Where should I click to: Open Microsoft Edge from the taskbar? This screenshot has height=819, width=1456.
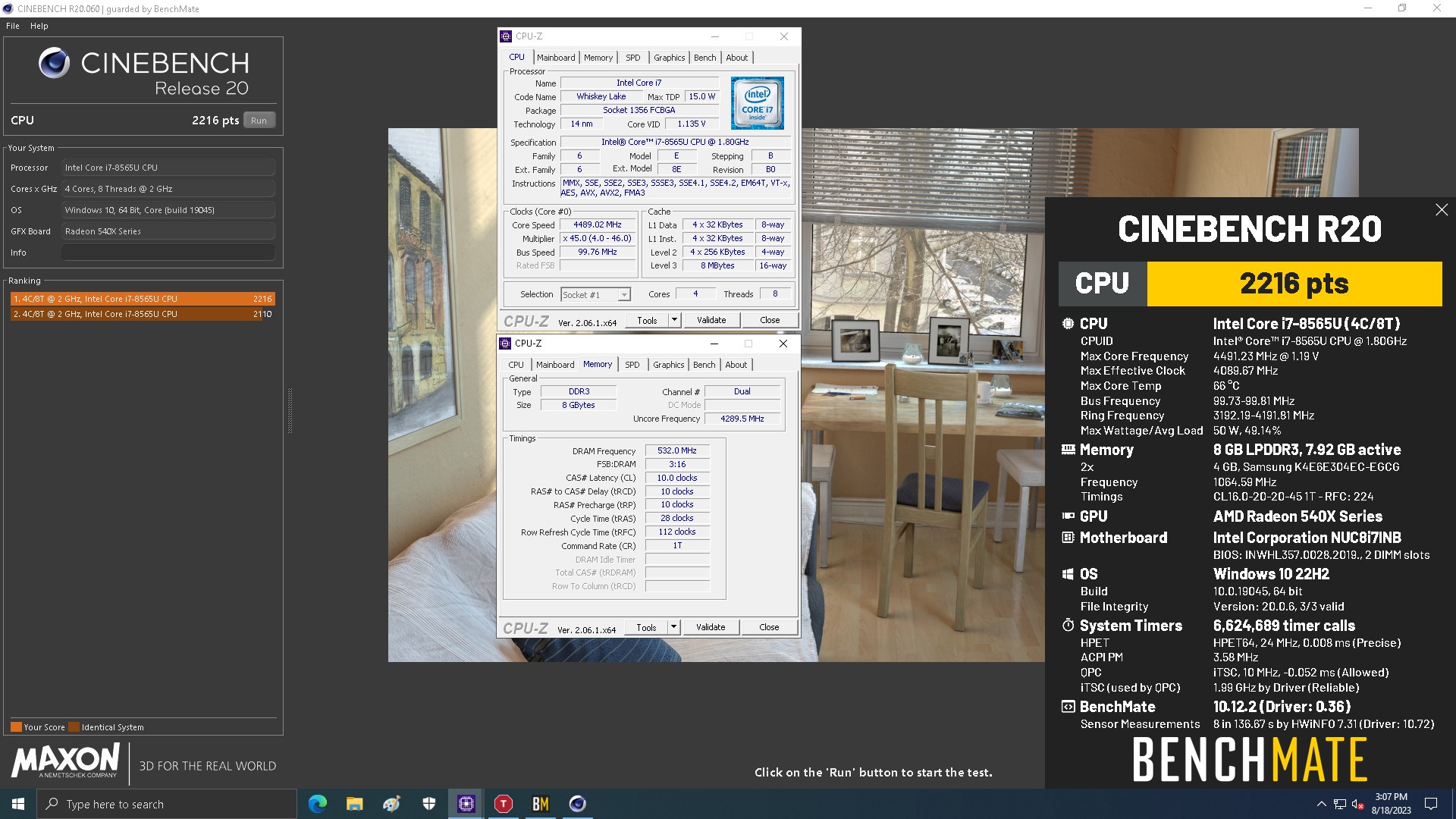tap(318, 804)
